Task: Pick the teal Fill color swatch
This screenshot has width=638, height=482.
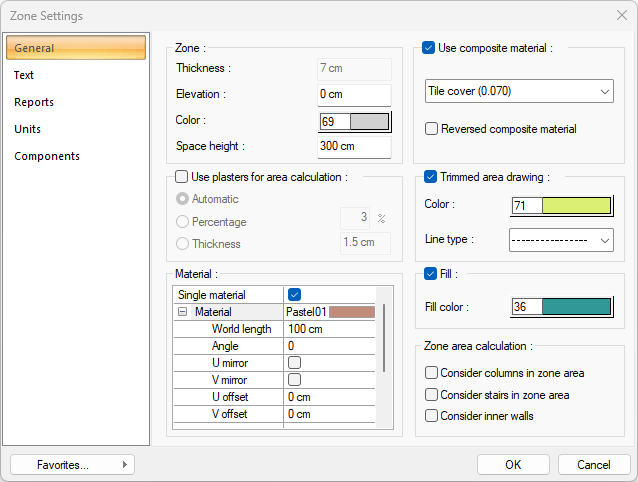Action: tap(575, 307)
